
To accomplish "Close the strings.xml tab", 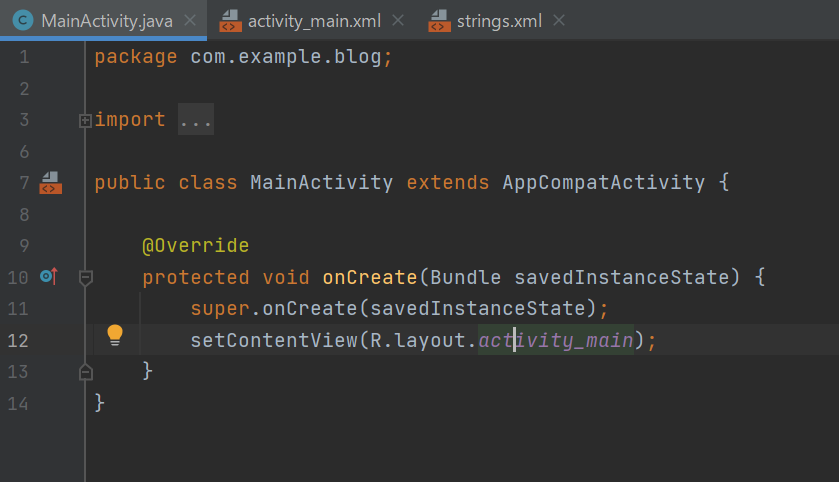I will (x=559, y=20).
